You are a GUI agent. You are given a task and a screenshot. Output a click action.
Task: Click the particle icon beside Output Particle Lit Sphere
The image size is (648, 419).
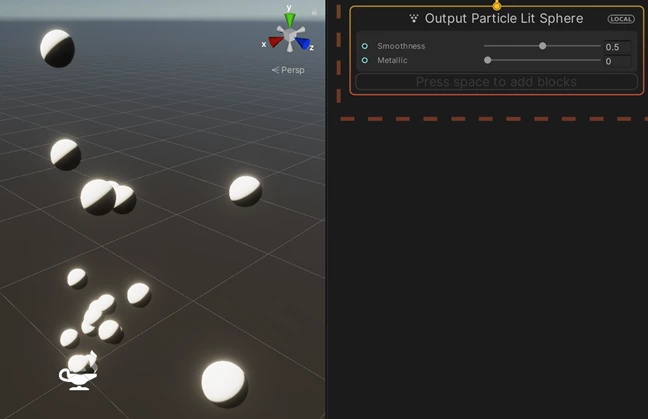coord(414,18)
